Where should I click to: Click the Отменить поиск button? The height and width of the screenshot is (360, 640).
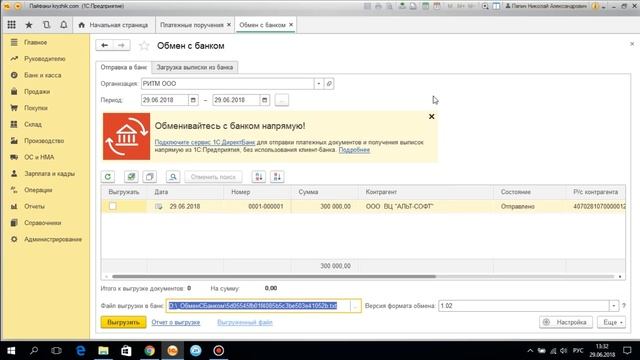[213, 177]
